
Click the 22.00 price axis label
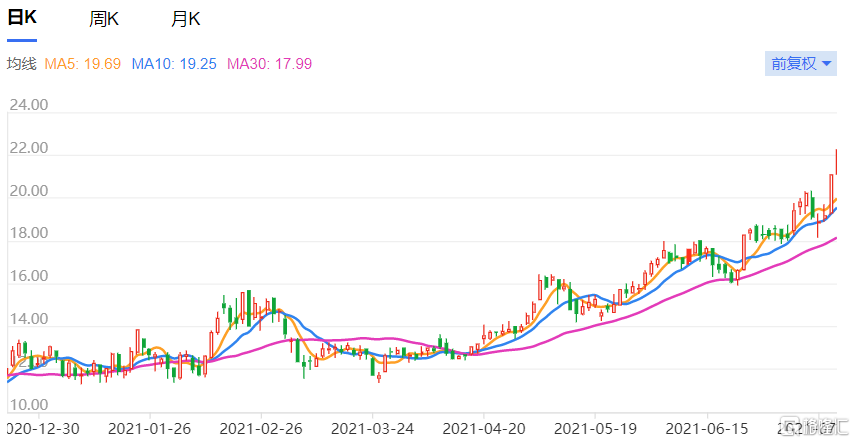pos(29,148)
